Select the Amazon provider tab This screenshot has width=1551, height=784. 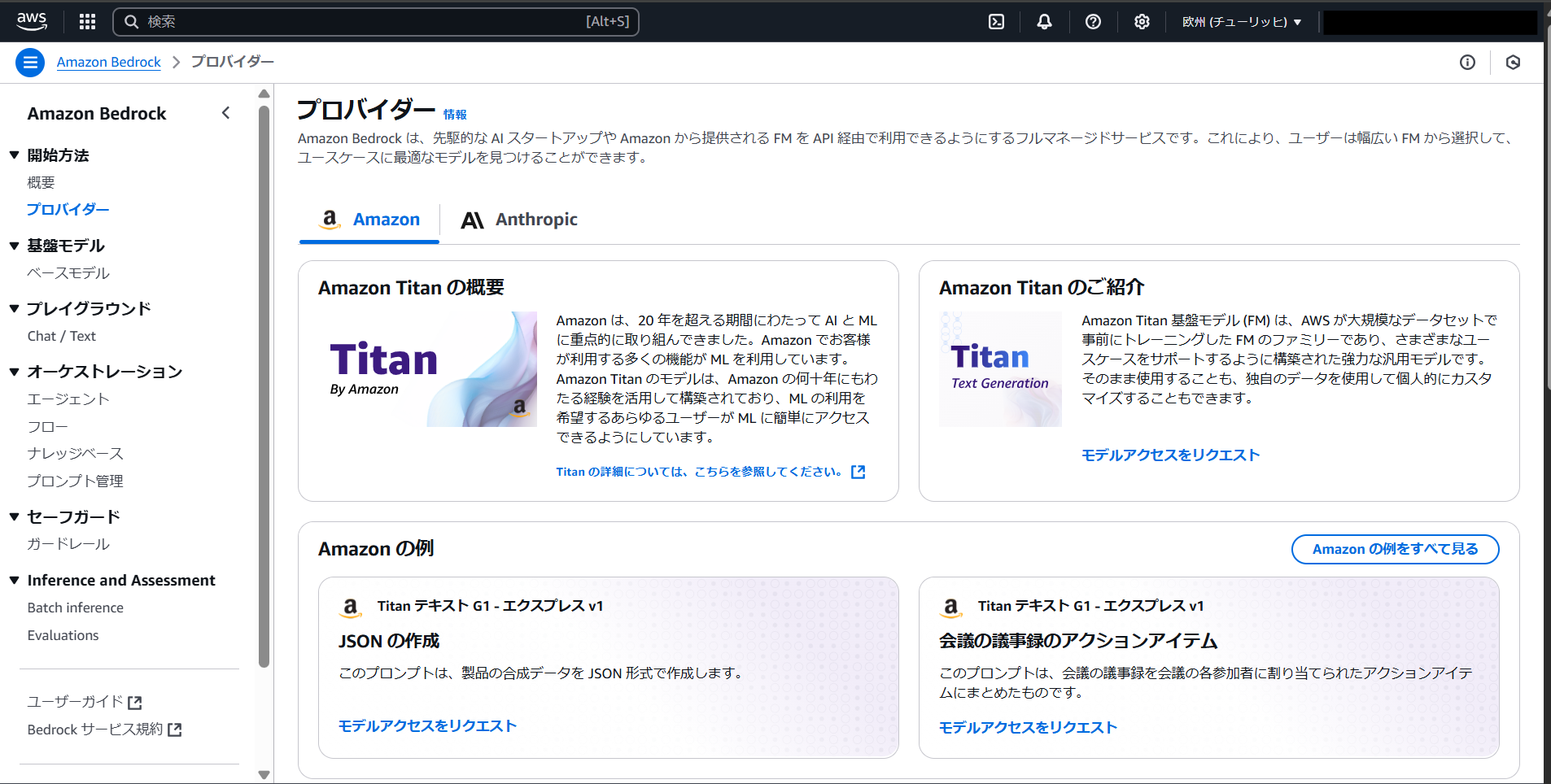click(369, 220)
